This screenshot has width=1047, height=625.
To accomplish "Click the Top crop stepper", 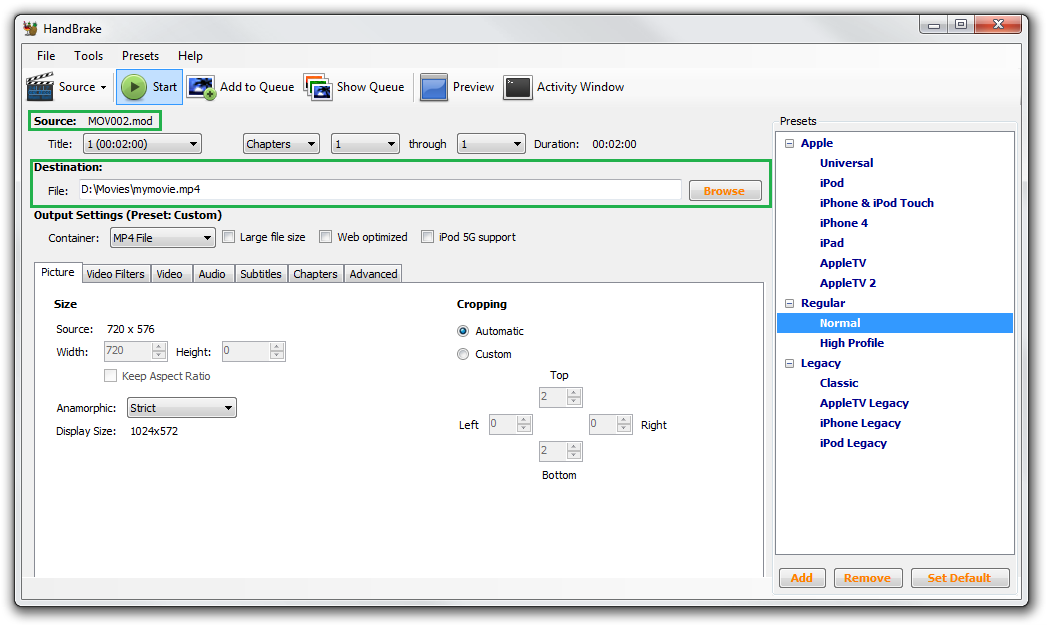I will click(x=560, y=397).
